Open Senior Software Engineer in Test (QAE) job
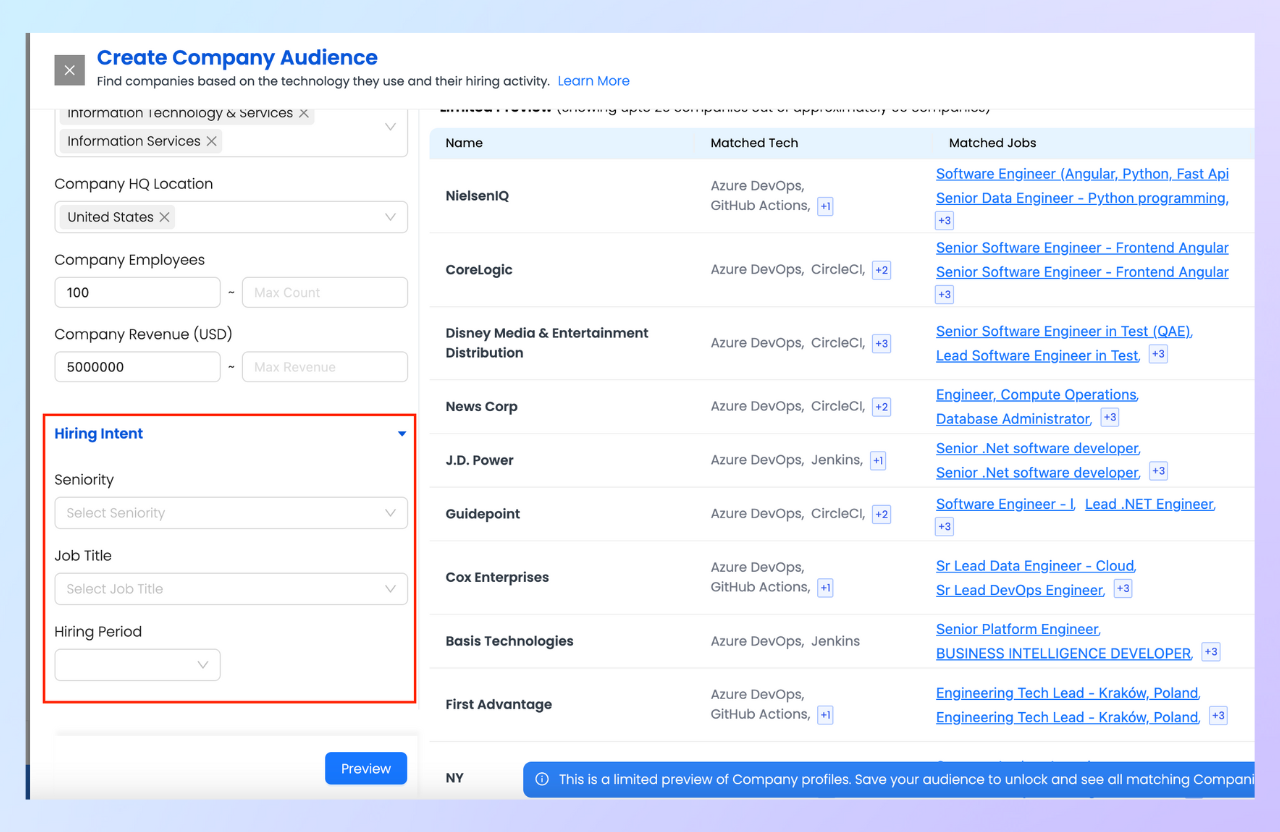This screenshot has height=832, width=1280. 1063,331
